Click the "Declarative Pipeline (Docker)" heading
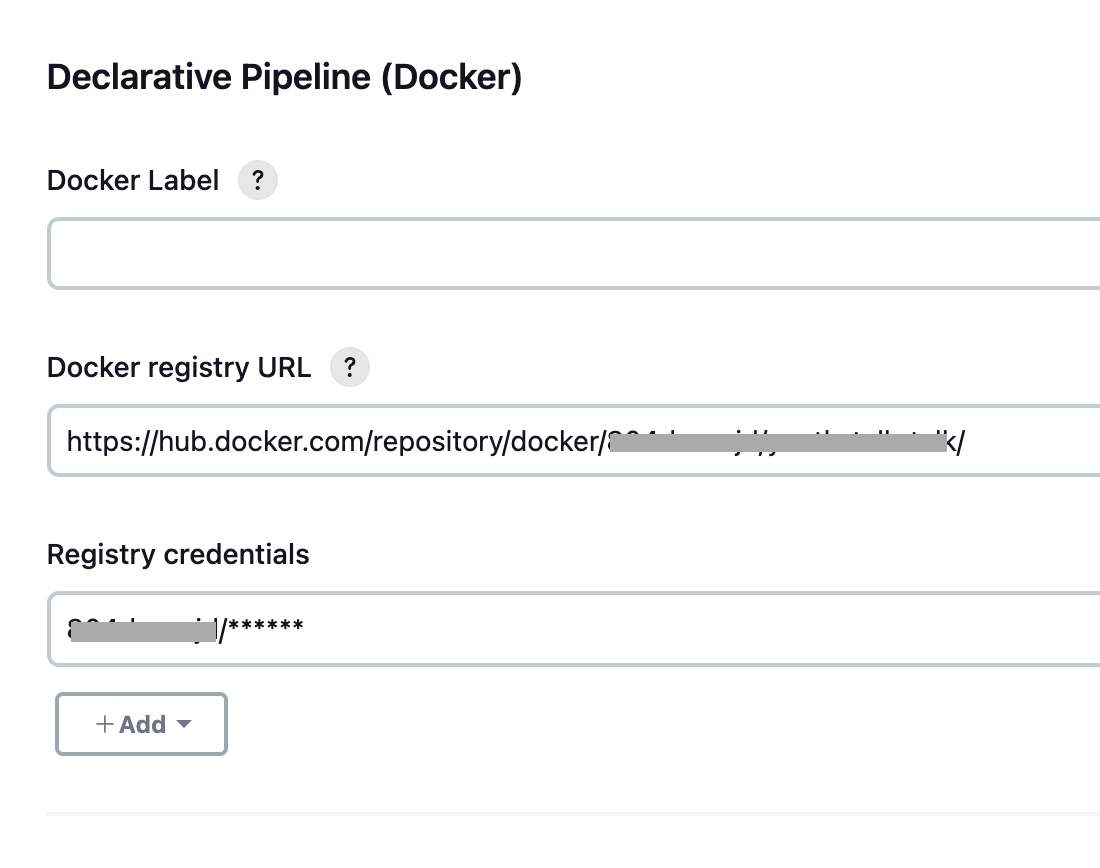 (x=284, y=77)
